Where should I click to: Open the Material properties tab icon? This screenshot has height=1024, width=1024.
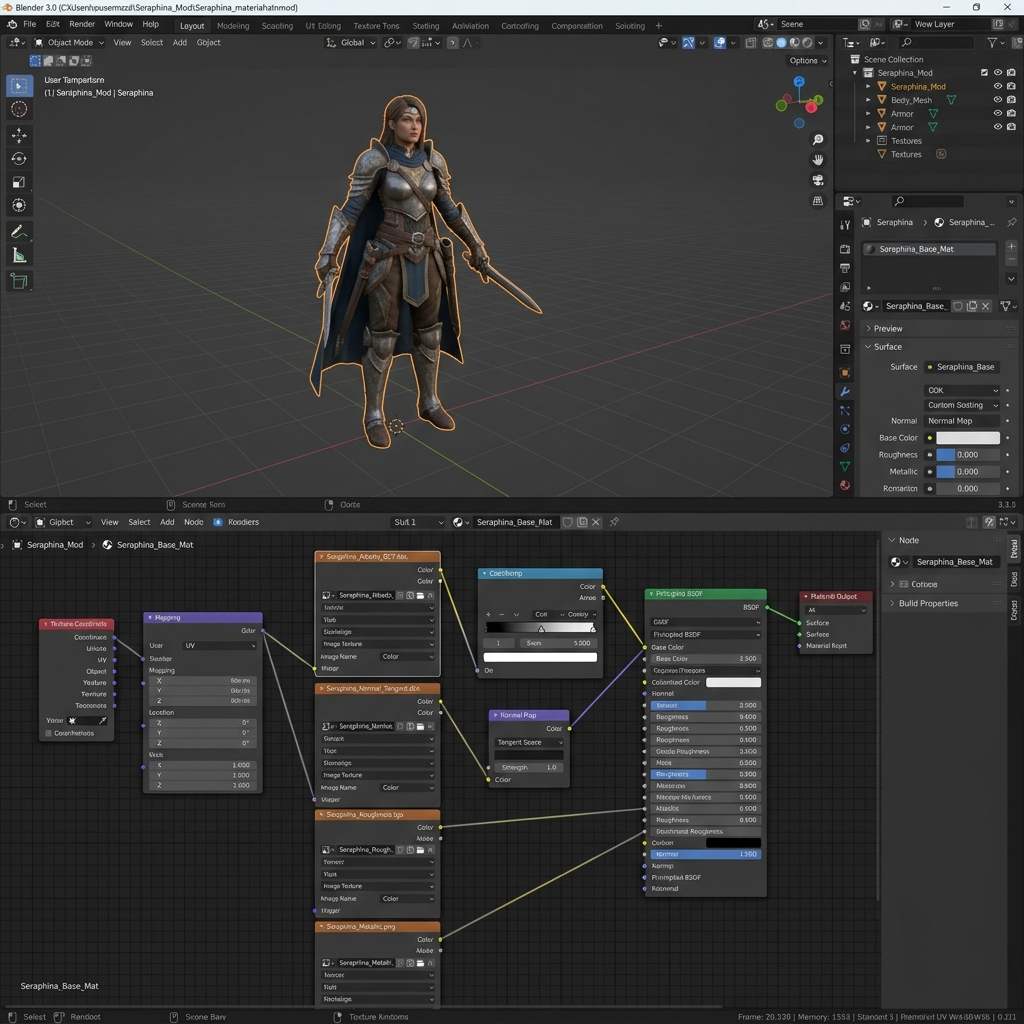pyautogui.click(x=845, y=485)
